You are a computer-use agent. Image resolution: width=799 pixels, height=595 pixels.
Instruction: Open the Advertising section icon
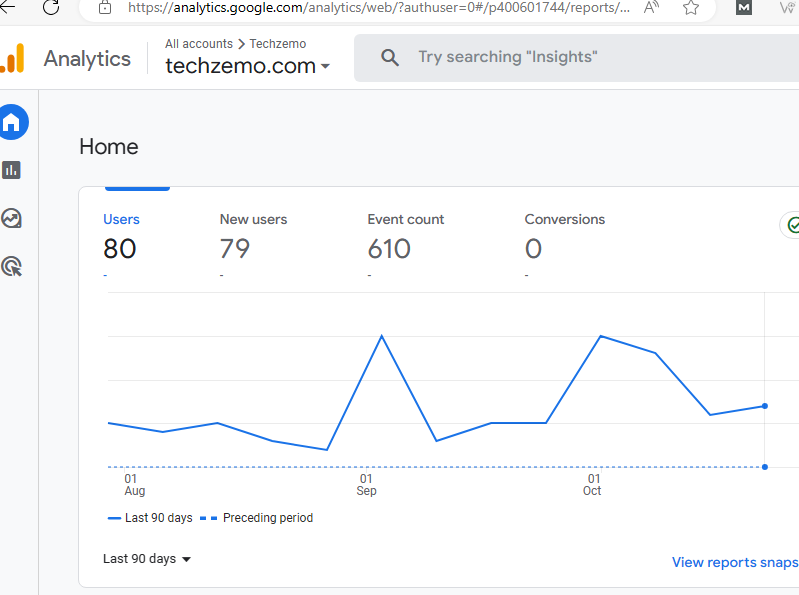[12, 266]
